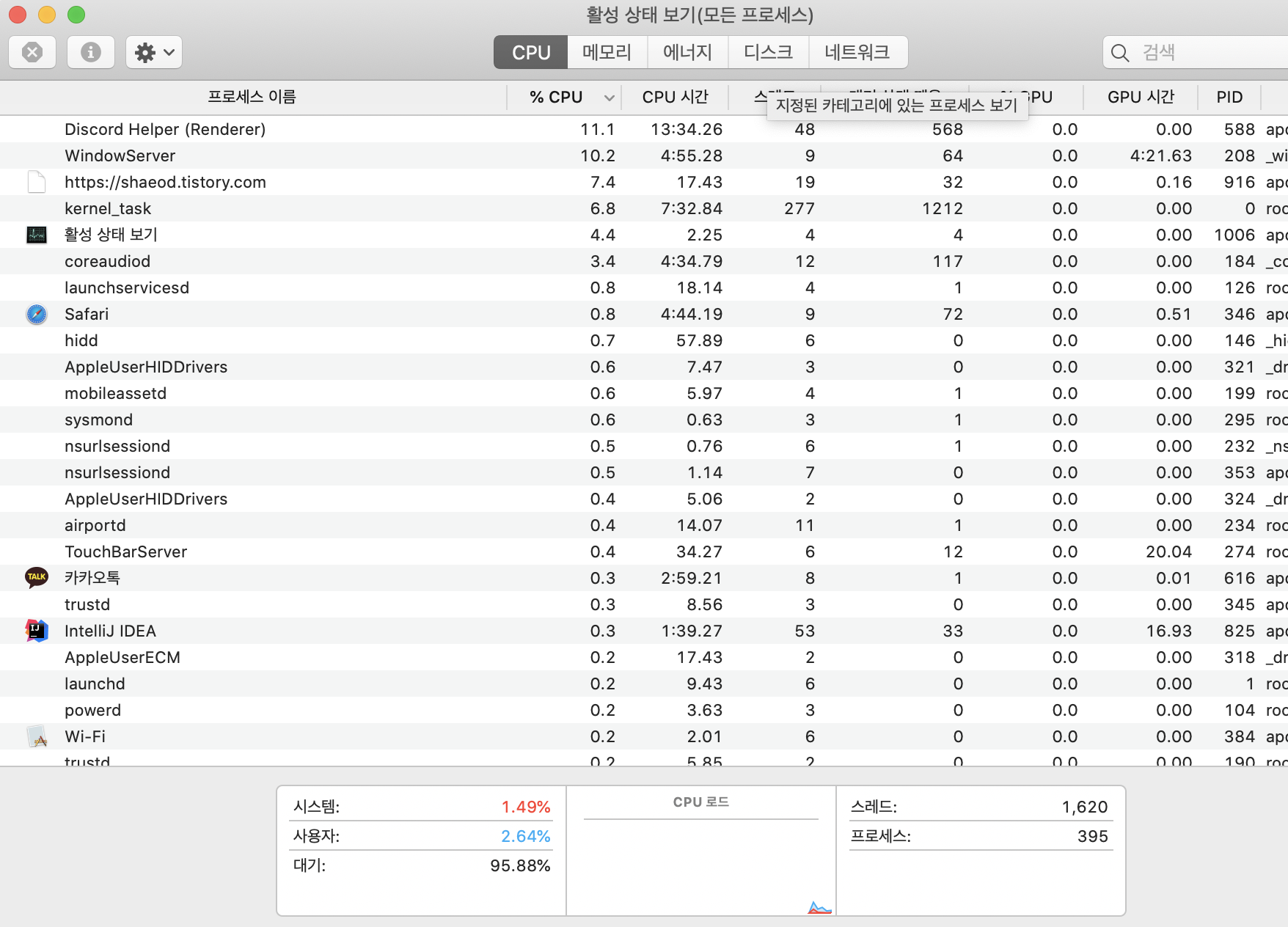Click the green zoom window button
This screenshot has height=927, width=1288.
pos(76,15)
